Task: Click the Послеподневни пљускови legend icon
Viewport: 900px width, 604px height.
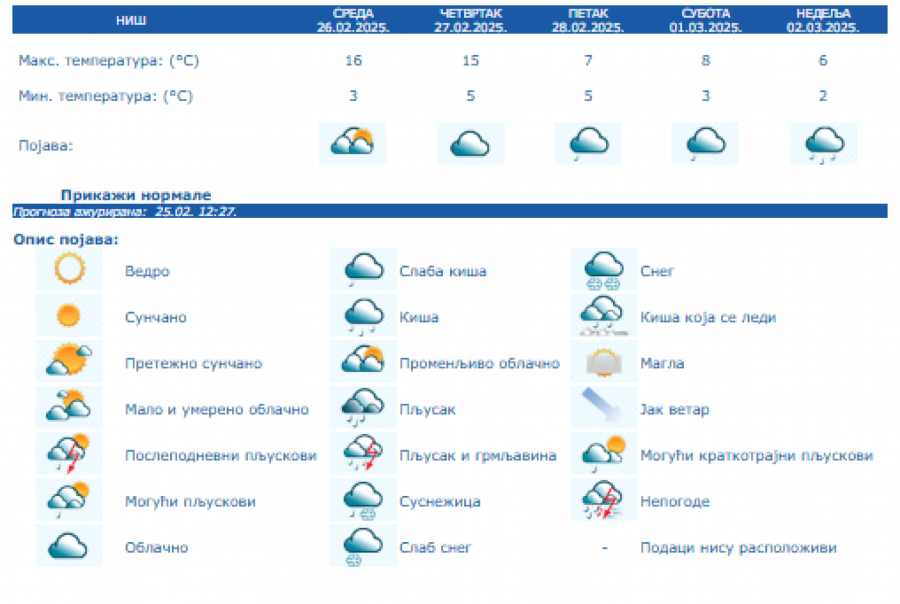Action: 69,455
